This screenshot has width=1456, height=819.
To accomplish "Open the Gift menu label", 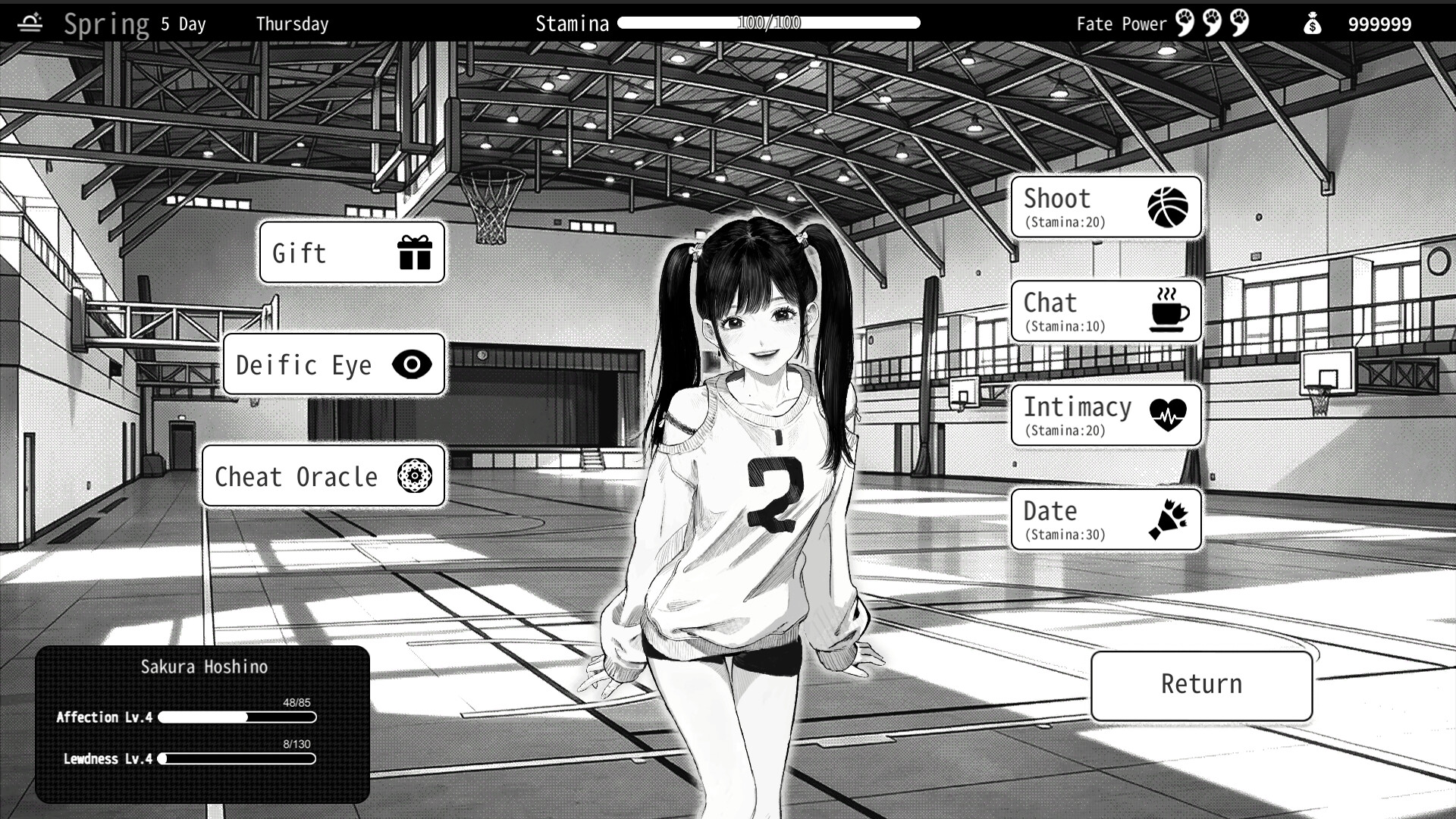I will (300, 253).
